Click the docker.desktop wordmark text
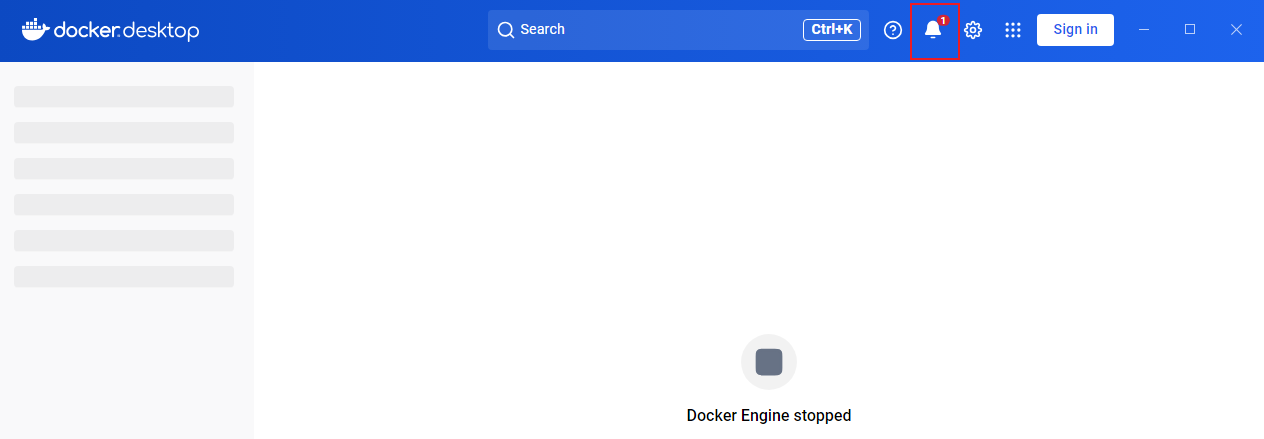Screen dimensions: 1264x439 pos(125,30)
